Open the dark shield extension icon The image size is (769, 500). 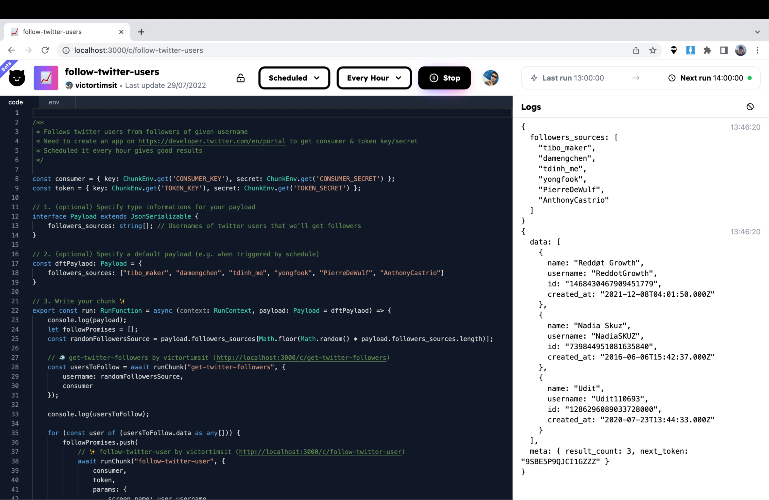[x=674, y=50]
